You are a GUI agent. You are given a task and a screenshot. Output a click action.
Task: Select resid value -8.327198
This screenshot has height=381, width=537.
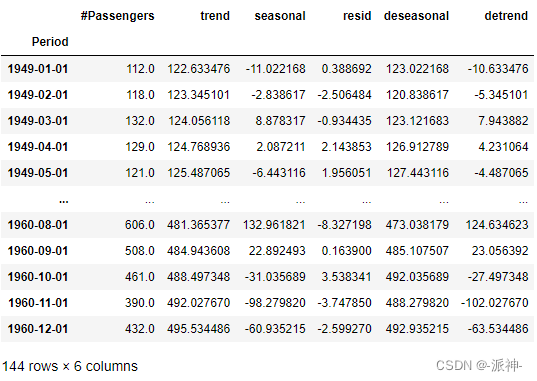[345, 225]
